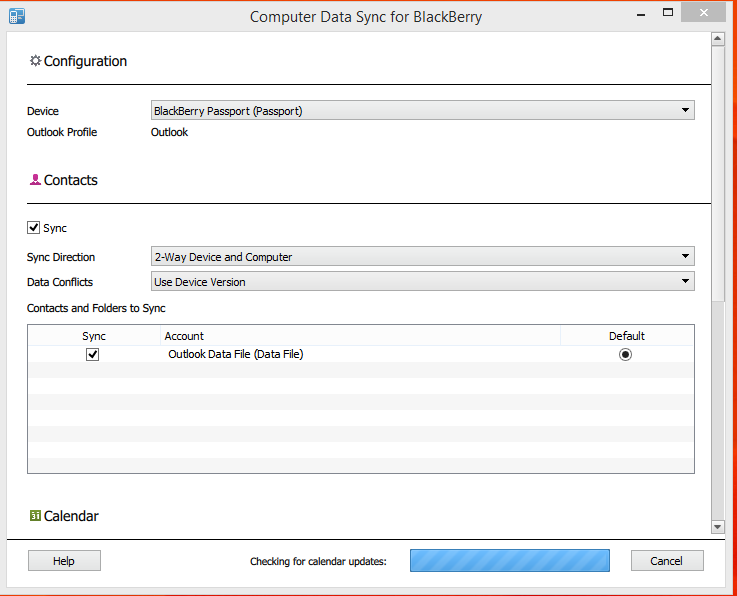
Task: Minimize the Computer Data Sync window
Action: (641, 14)
